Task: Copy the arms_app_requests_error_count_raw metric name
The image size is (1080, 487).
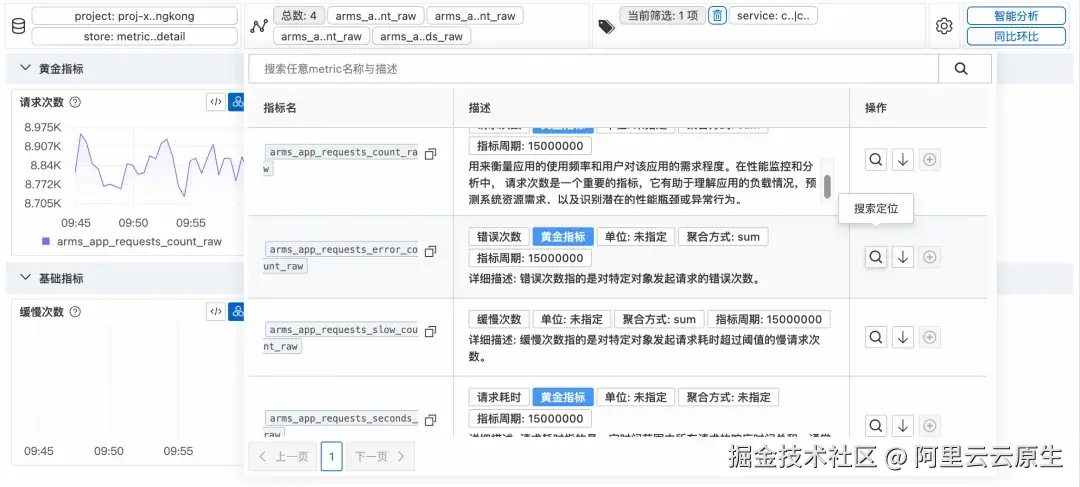Action: pos(430,251)
